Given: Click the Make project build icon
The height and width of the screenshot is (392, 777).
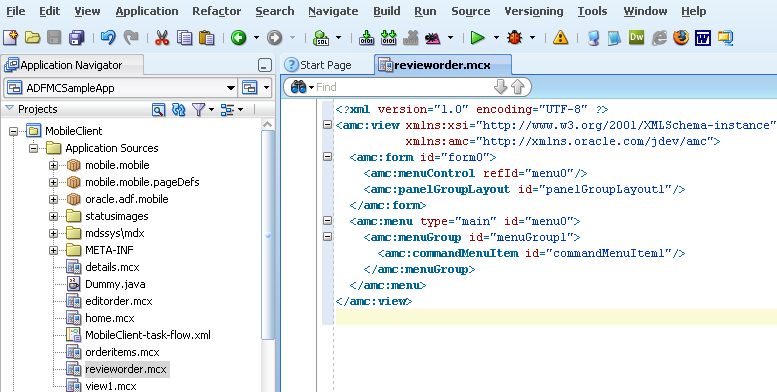Looking at the screenshot, I should (x=366, y=38).
